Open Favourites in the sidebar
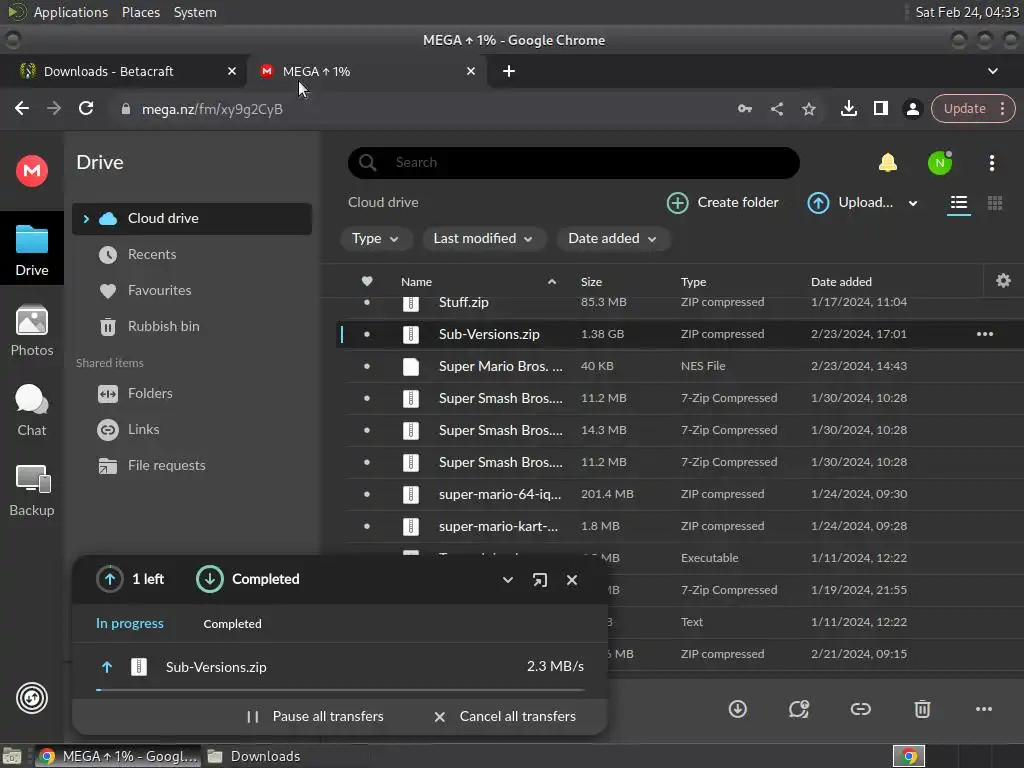The height and width of the screenshot is (768, 1024). coord(191,291)
